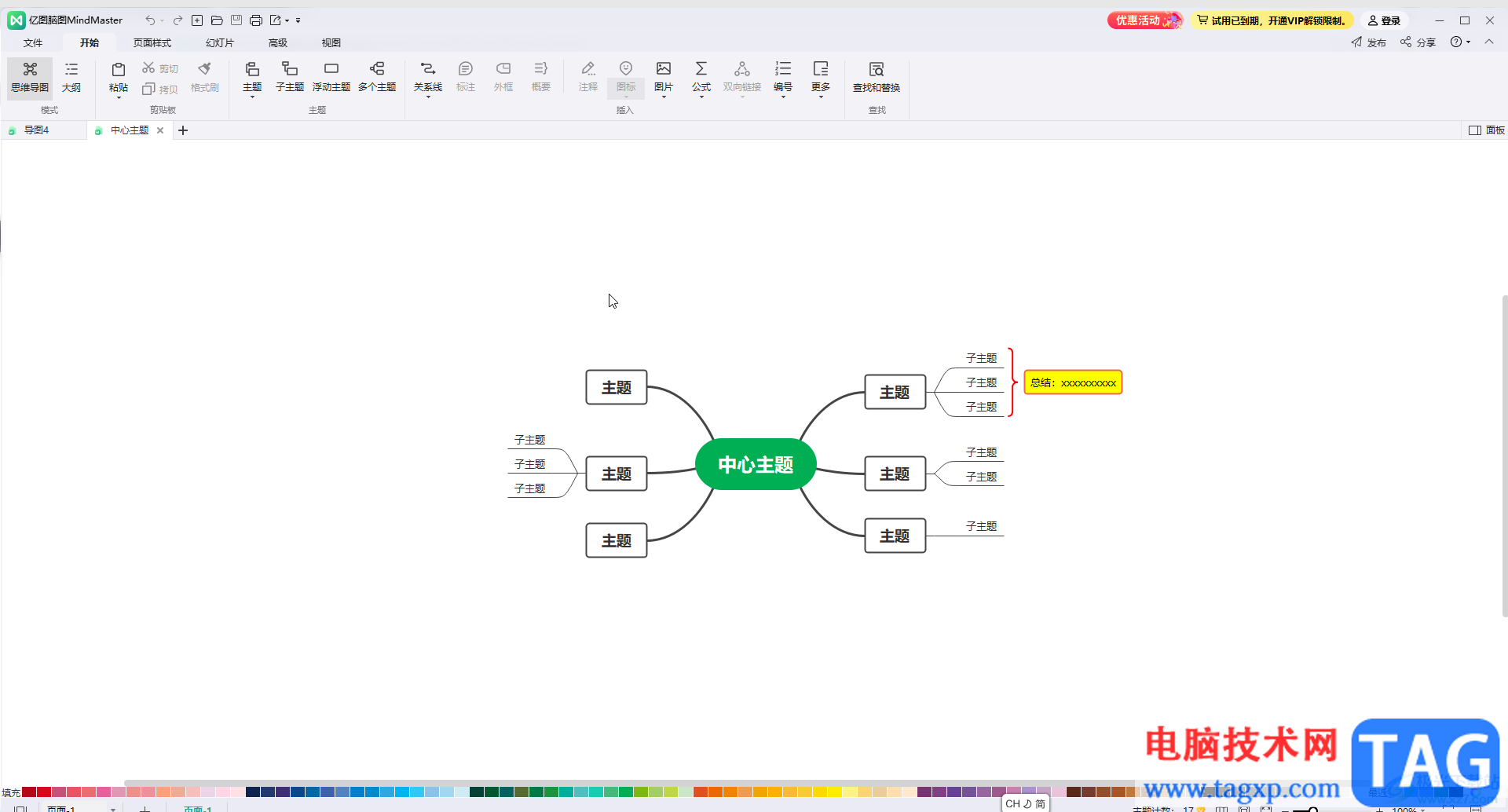Pick the red fill swatch next to 填充
Screen dimensions: 1508x812
click(29, 792)
